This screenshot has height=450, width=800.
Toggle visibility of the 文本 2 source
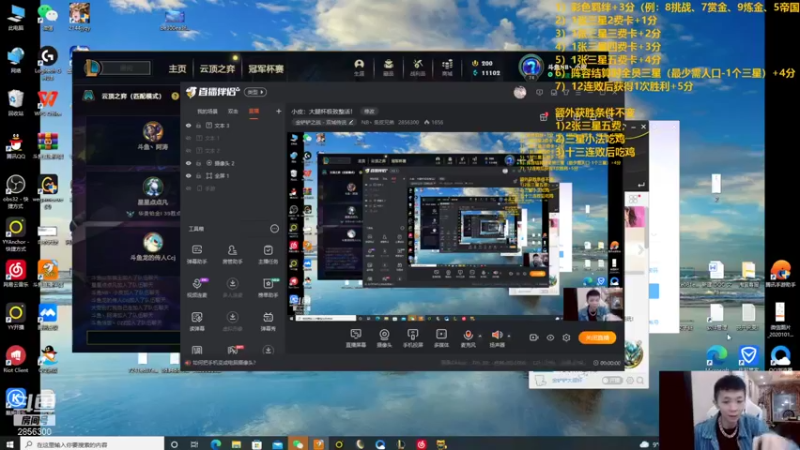pos(188,151)
